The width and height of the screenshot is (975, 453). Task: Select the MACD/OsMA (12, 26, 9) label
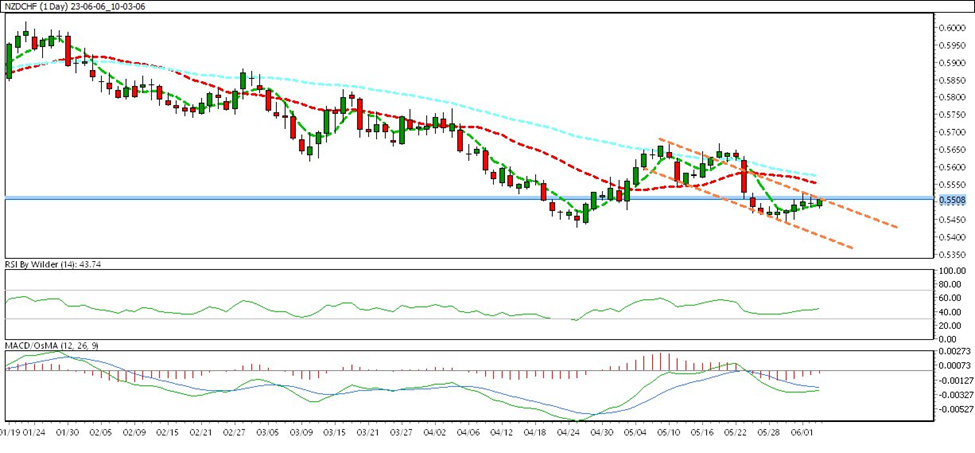click(x=52, y=345)
